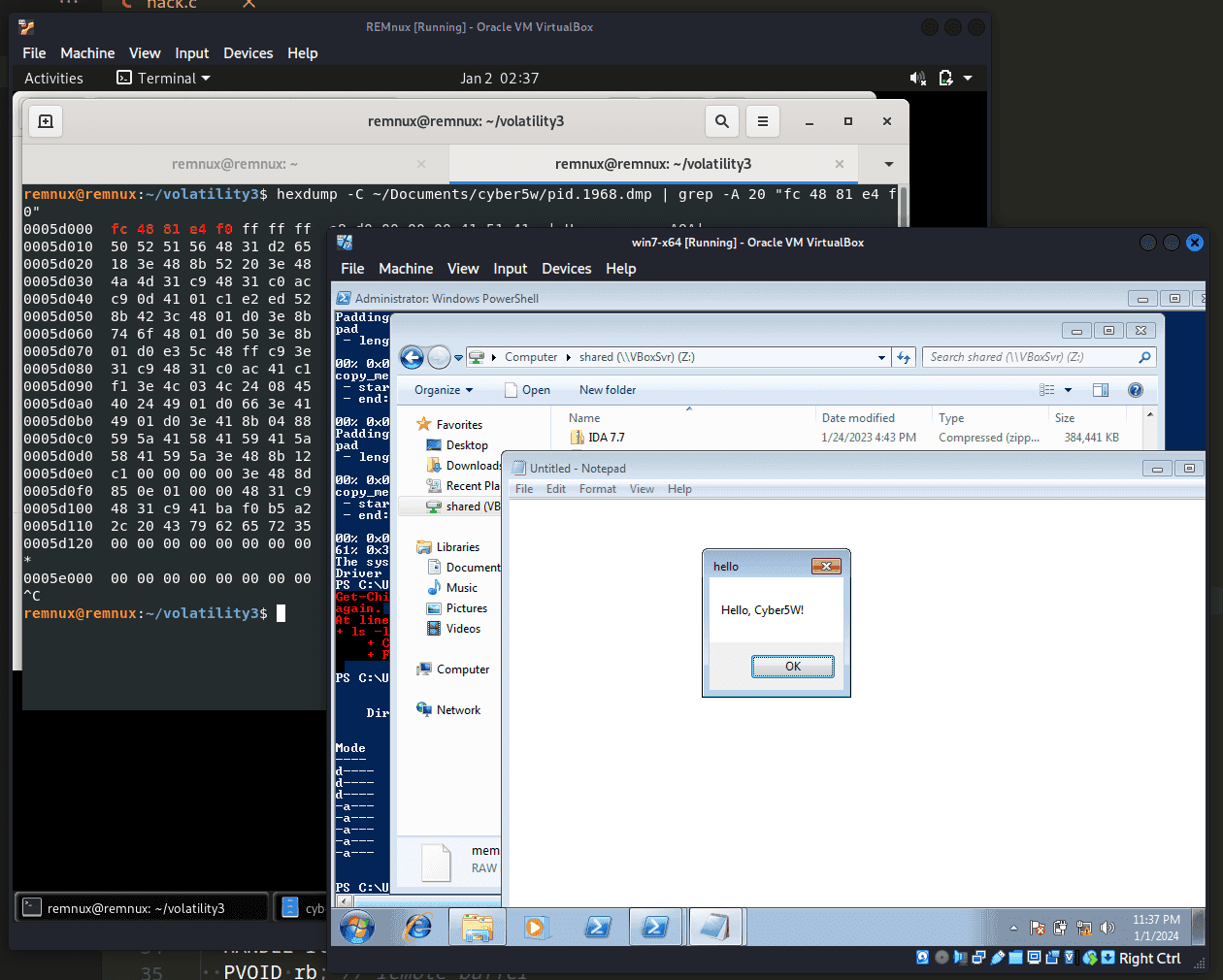This screenshot has width=1223, height=980.
Task: Select Network in Explorer navigation pane
Action: click(x=458, y=710)
